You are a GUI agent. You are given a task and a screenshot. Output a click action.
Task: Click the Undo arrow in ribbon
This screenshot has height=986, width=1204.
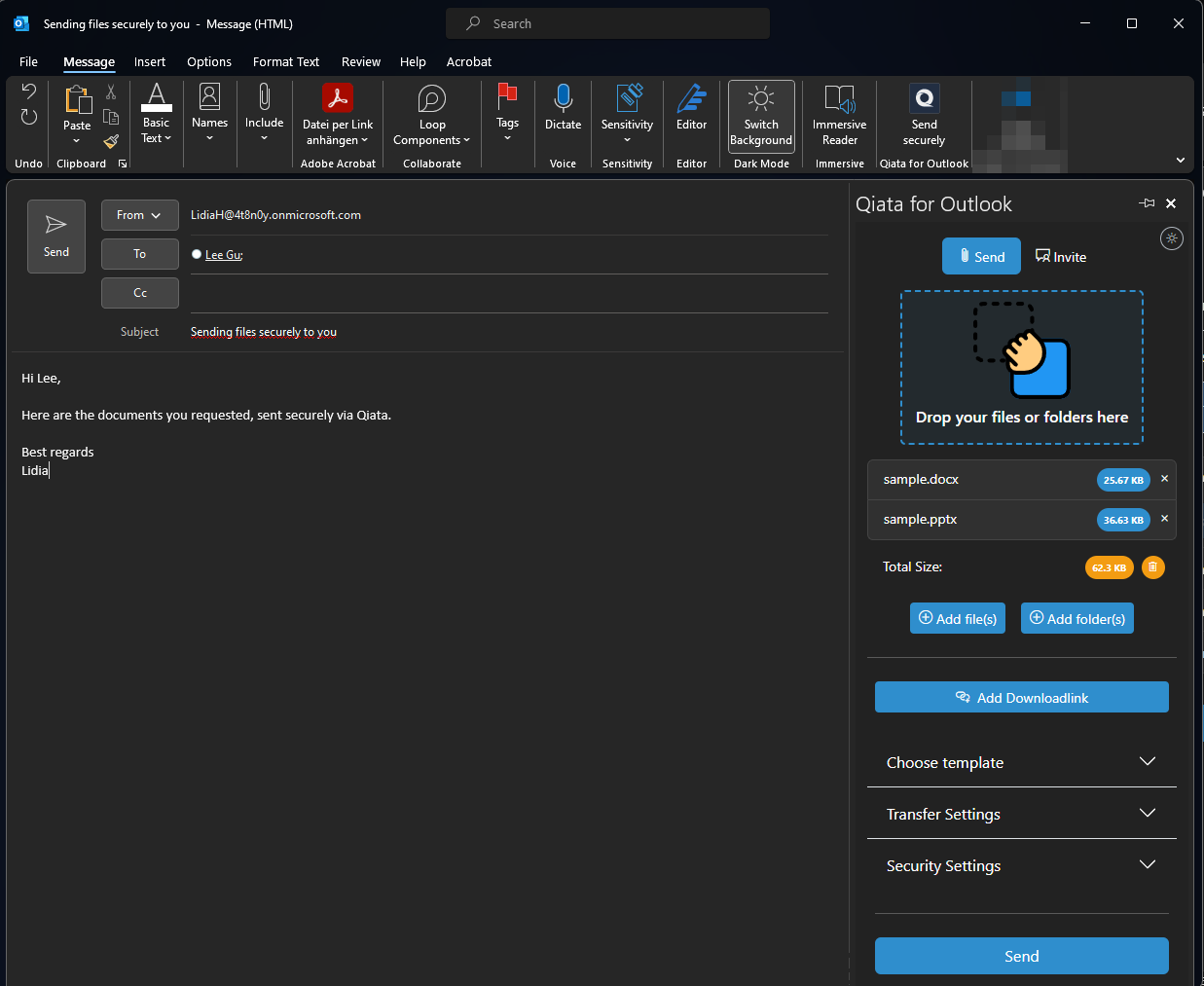[x=29, y=92]
